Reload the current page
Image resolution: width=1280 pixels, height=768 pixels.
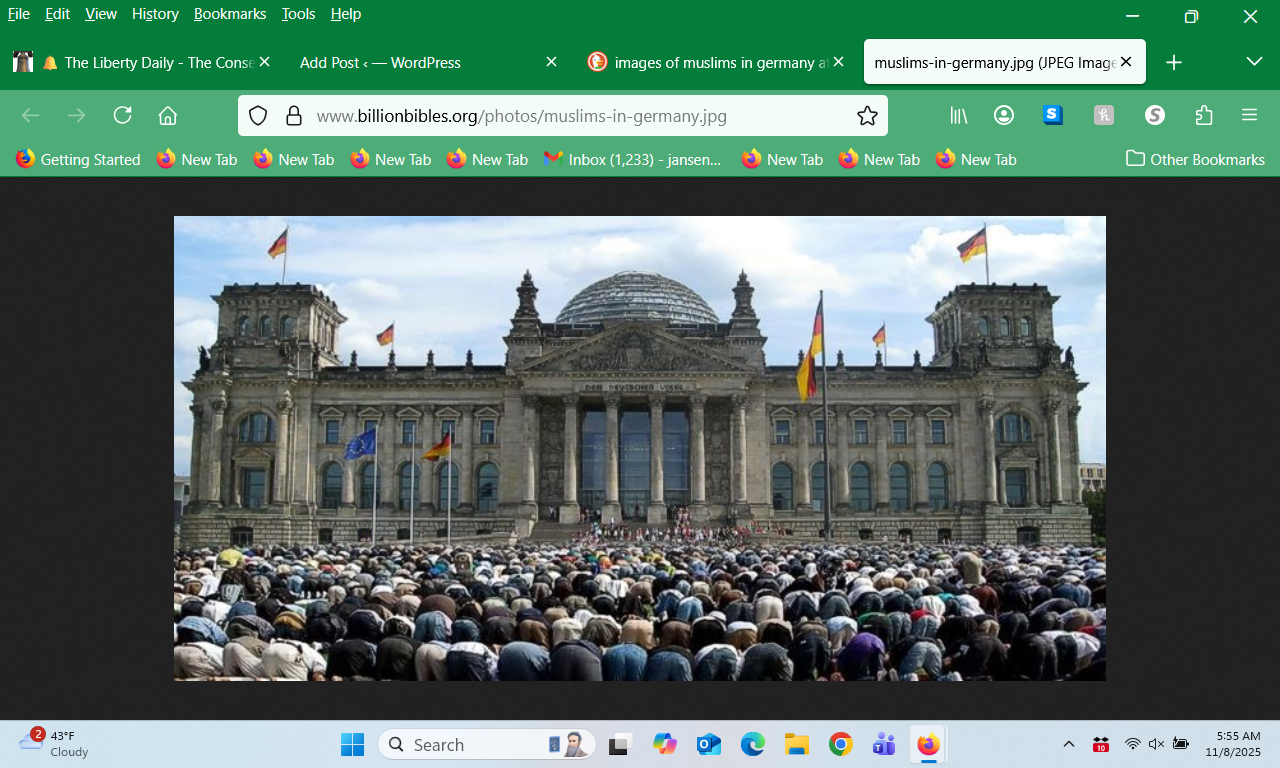pyautogui.click(x=122, y=115)
